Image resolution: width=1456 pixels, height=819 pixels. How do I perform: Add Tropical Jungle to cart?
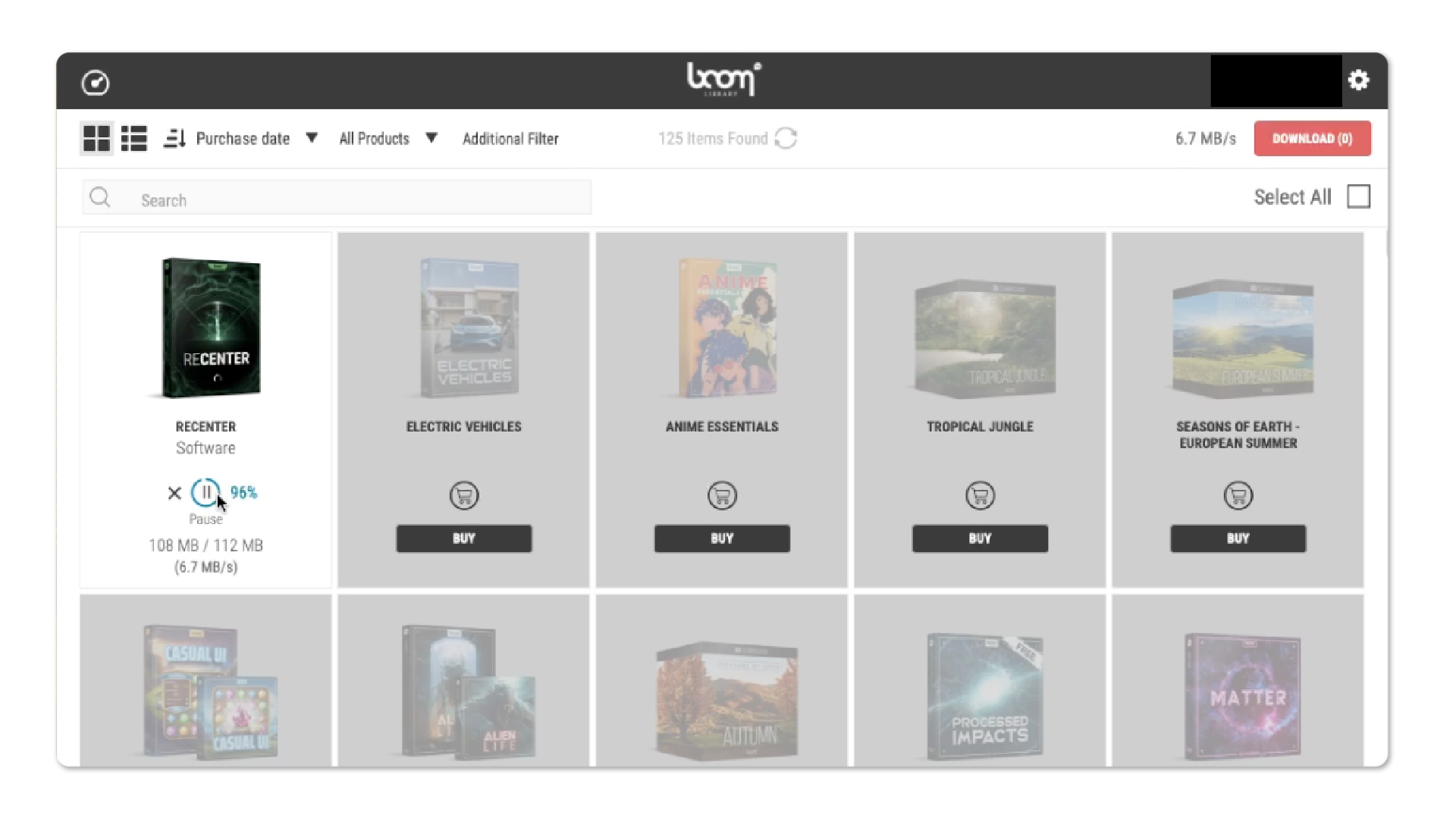[x=980, y=496]
